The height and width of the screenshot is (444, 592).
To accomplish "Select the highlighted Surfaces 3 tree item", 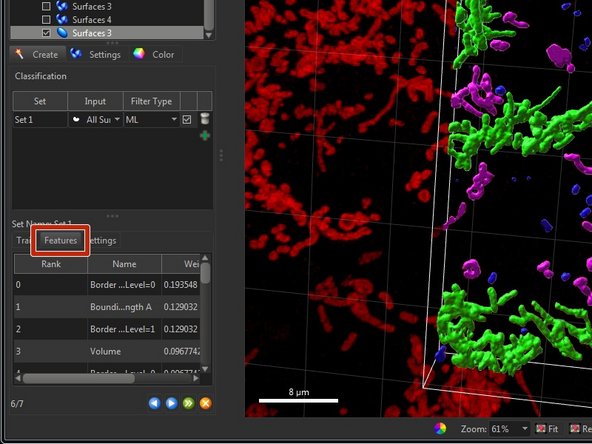I will pyautogui.click(x=107, y=33).
